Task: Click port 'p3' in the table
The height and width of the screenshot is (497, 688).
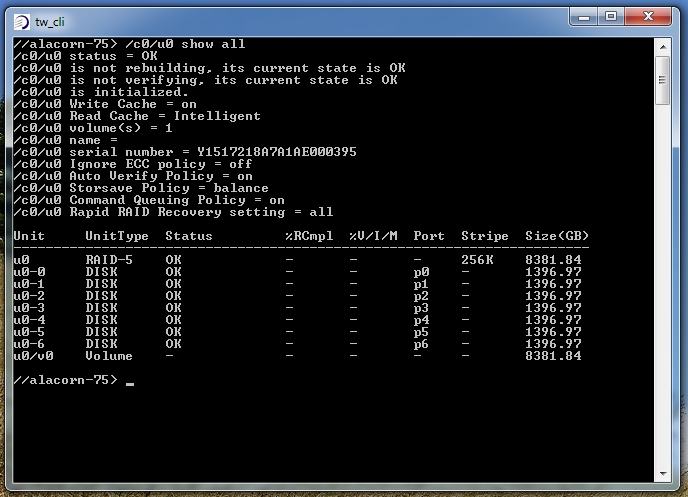Action: 421,308
